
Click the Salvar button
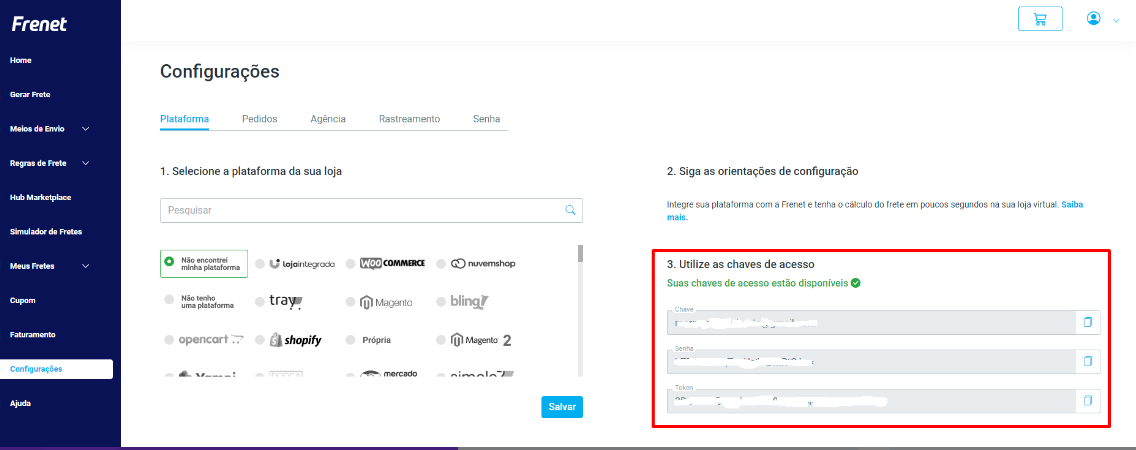[561, 407]
